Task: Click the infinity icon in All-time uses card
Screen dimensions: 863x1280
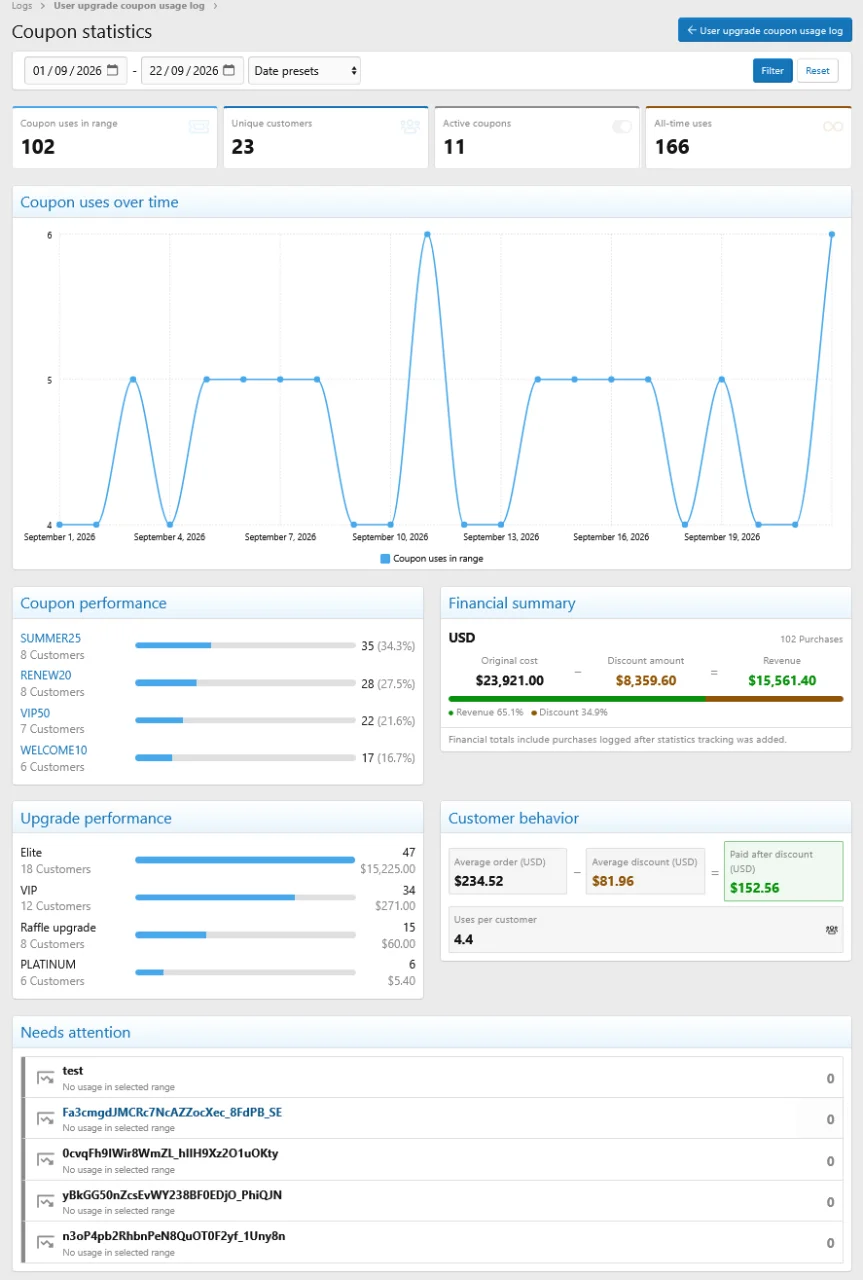Action: pyautogui.click(x=833, y=127)
